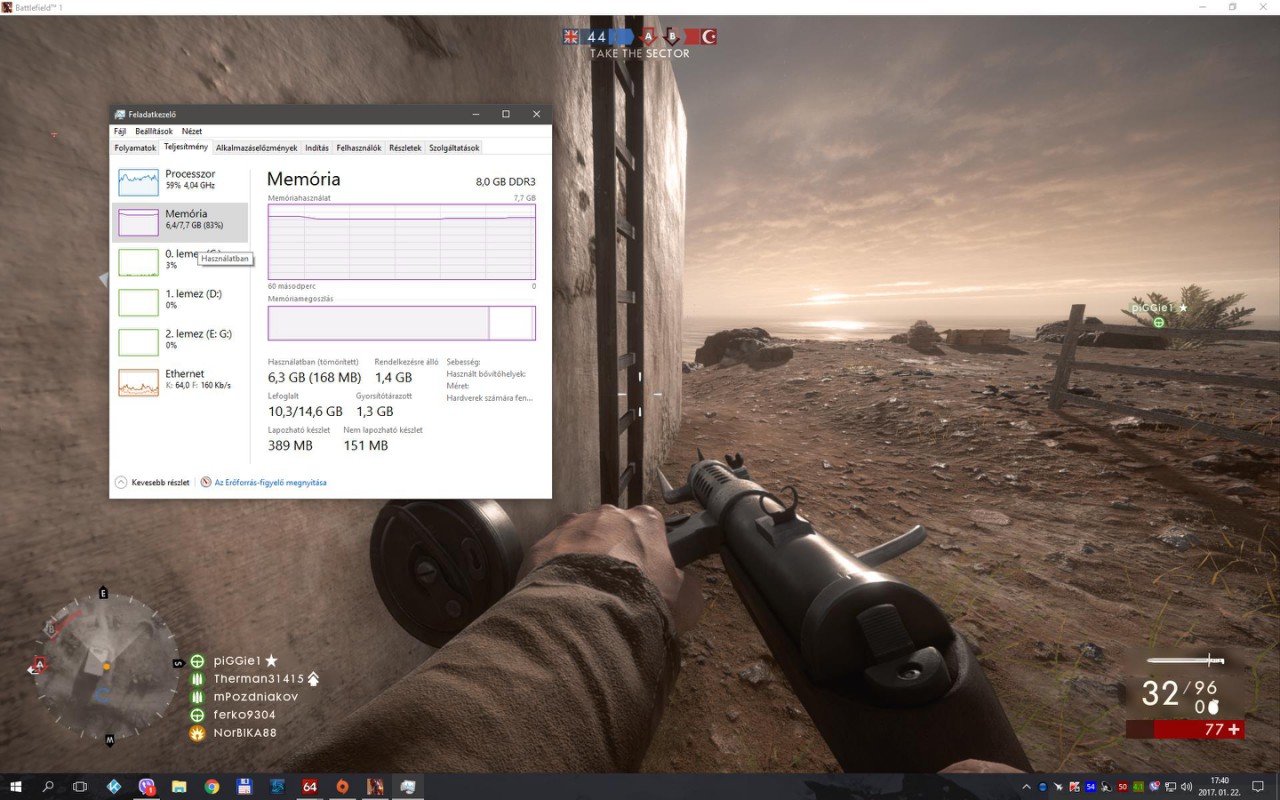1280x800 pixels.
Task: Click the objective A flag in the HUD
Action: tap(647, 36)
